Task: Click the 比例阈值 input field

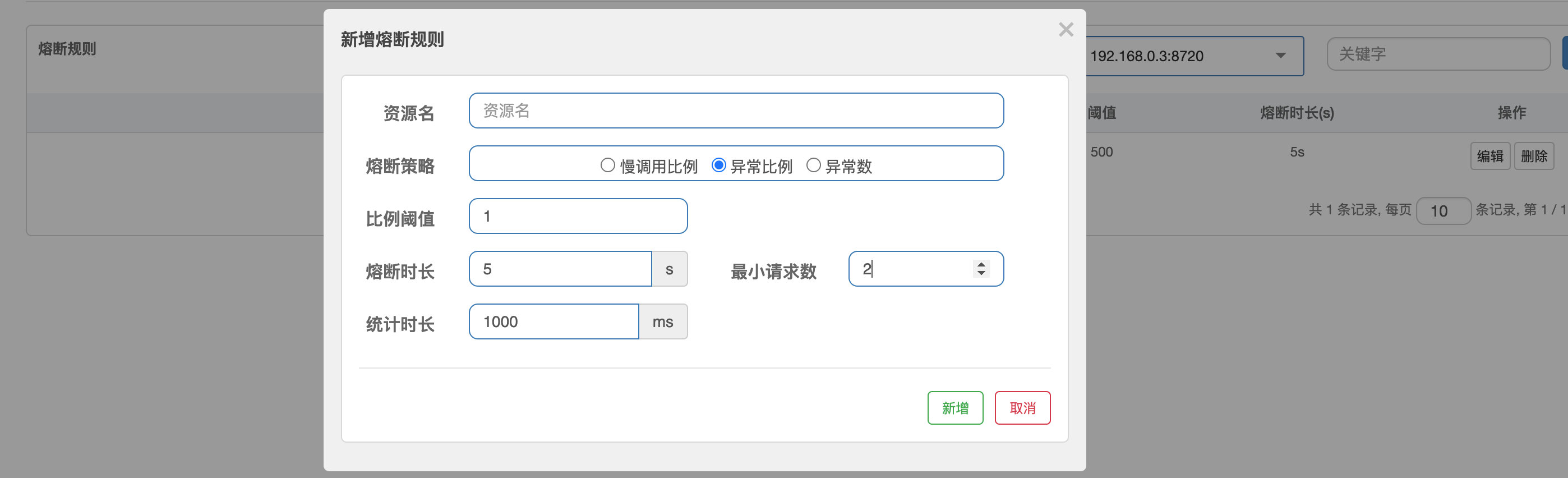Action: click(578, 216)
